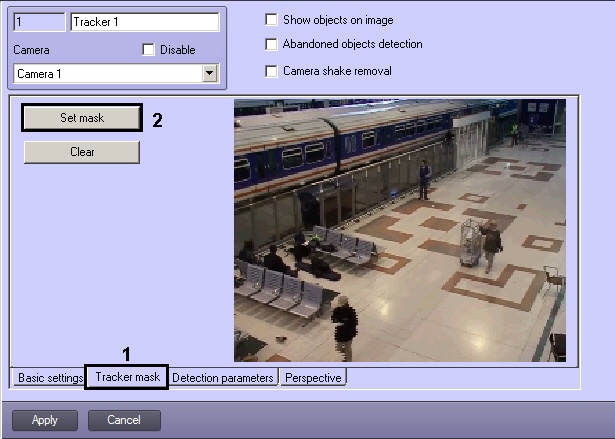
Task: Open the Detection parameters tab
Action: pos(223,378)
